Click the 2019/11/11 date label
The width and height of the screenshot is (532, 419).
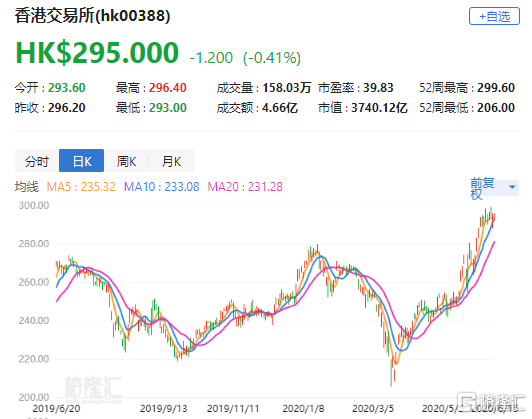(233, 408)
